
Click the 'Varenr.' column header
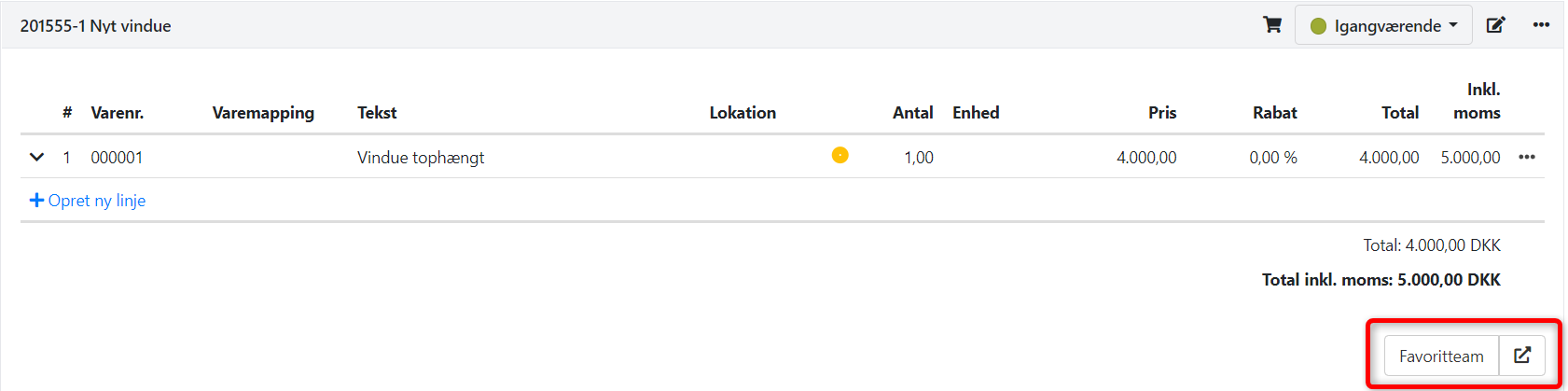[x=118, y=113]
